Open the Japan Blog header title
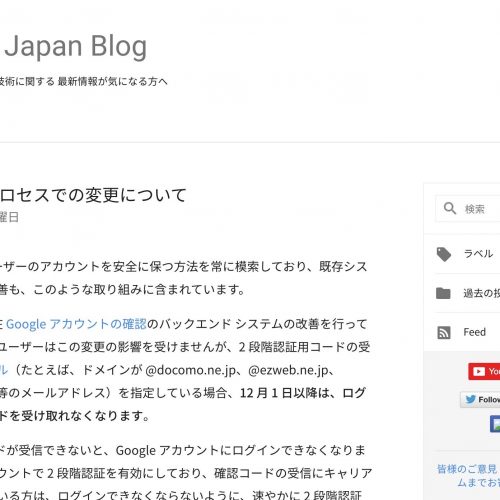Image resolution: width=500 pixels, height=500 pixels. 75,46
